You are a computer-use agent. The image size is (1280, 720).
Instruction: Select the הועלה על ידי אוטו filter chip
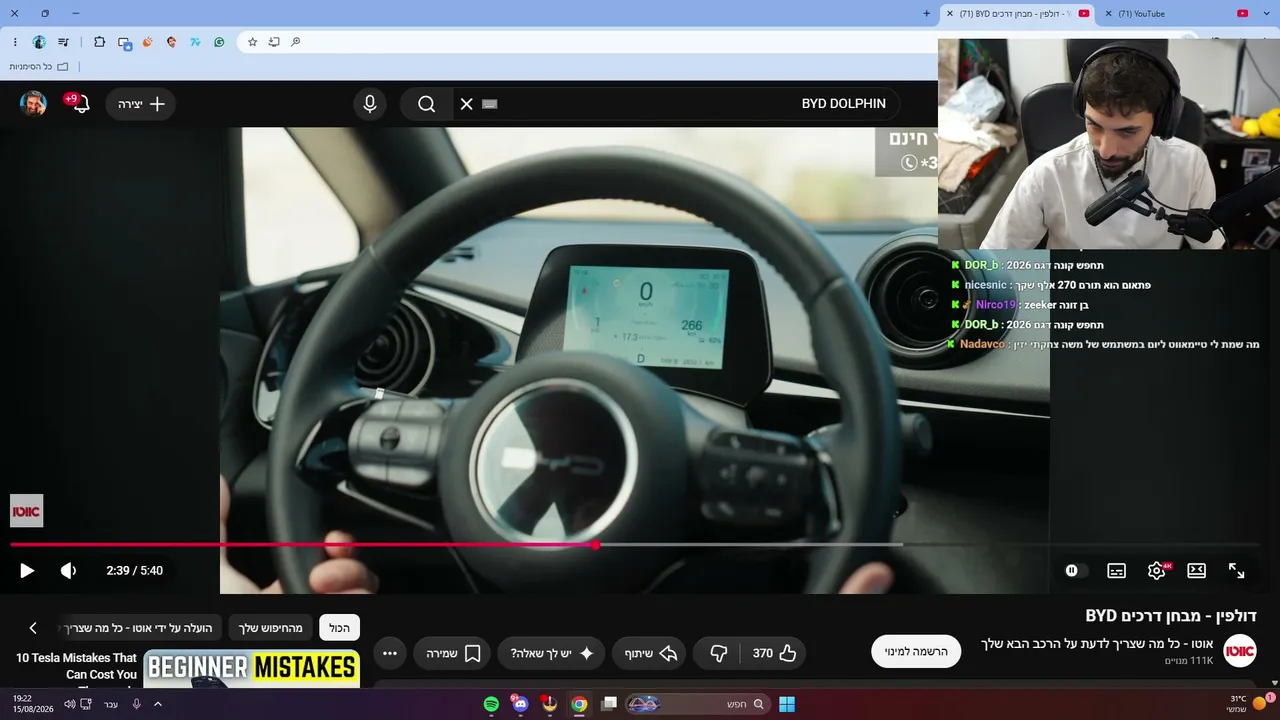click(x=141, y=628)
